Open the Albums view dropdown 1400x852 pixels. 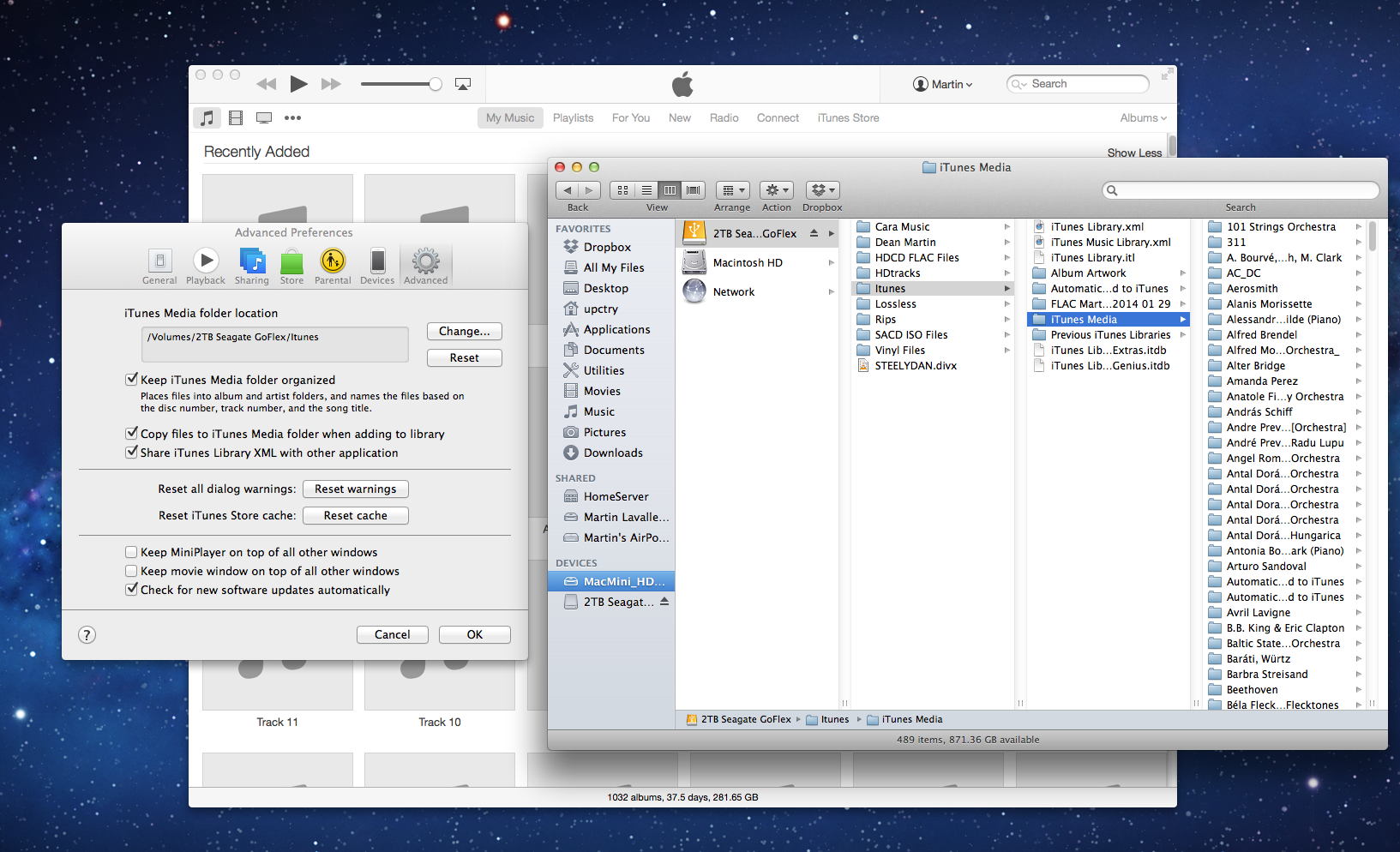click(1143, 118)
